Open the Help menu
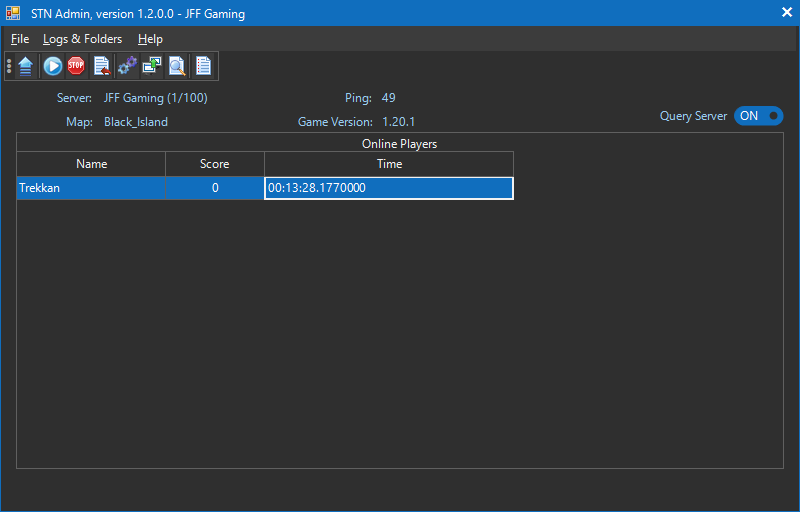The image size is (800, 512). (150, 39)
